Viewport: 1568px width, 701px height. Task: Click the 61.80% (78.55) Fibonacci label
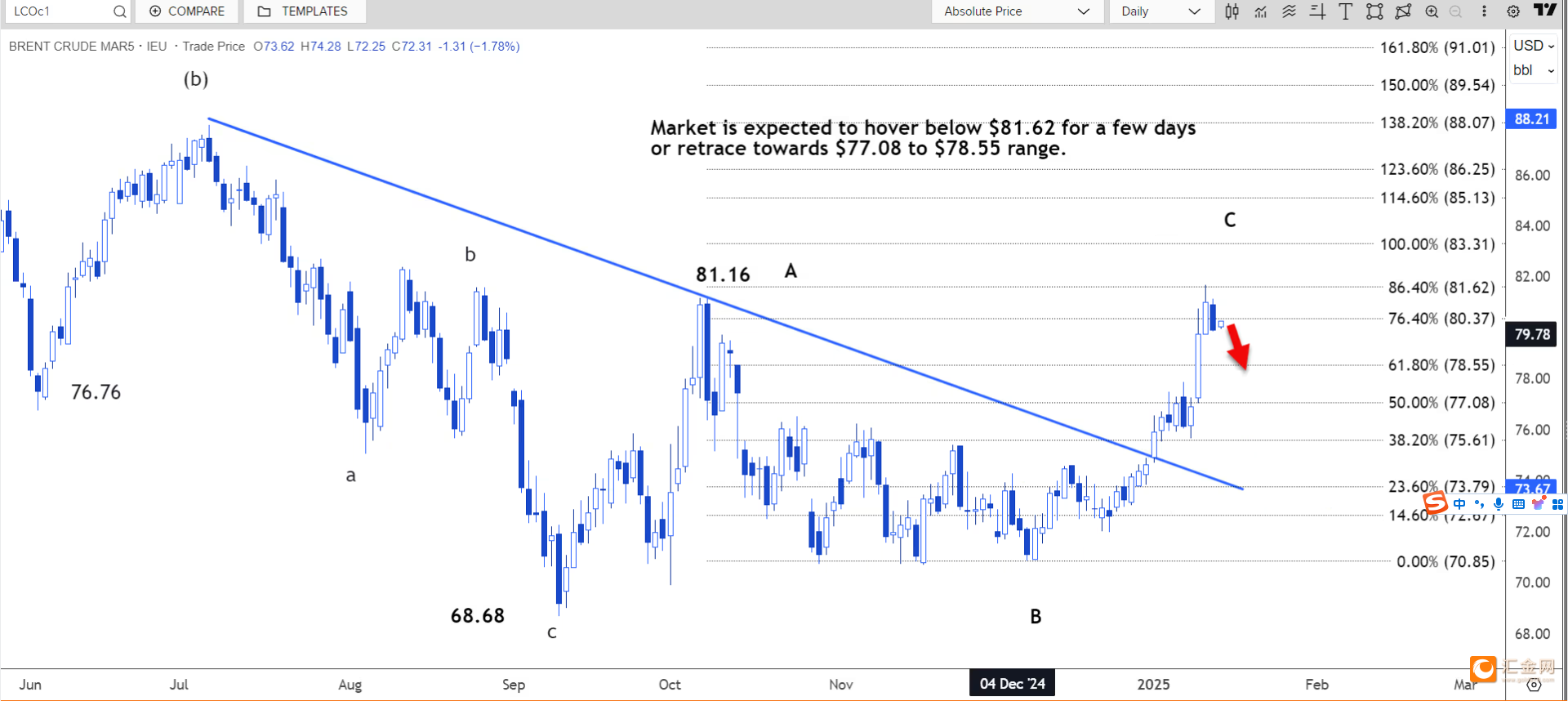click(1441, 365)
